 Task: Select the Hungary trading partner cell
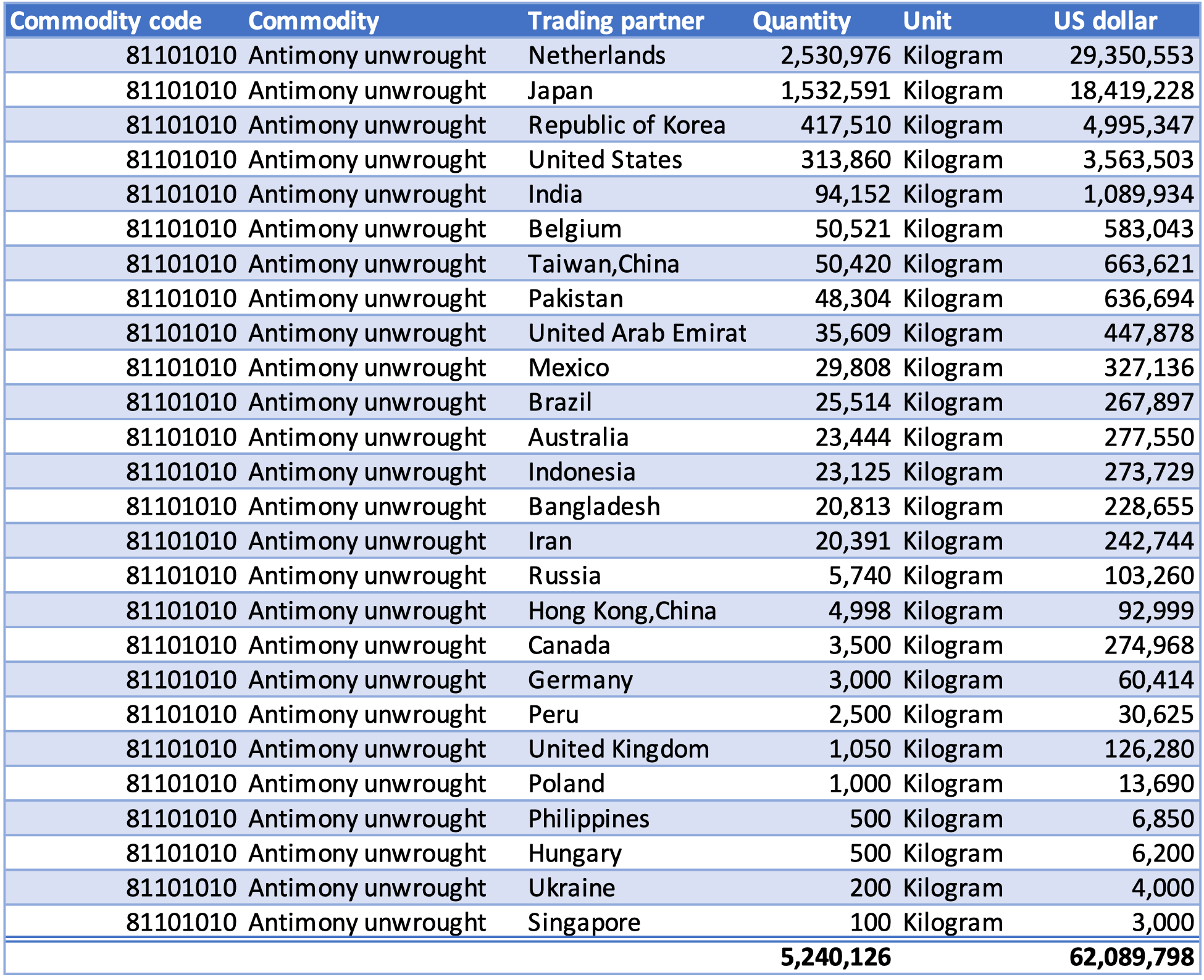pos(575,853)
